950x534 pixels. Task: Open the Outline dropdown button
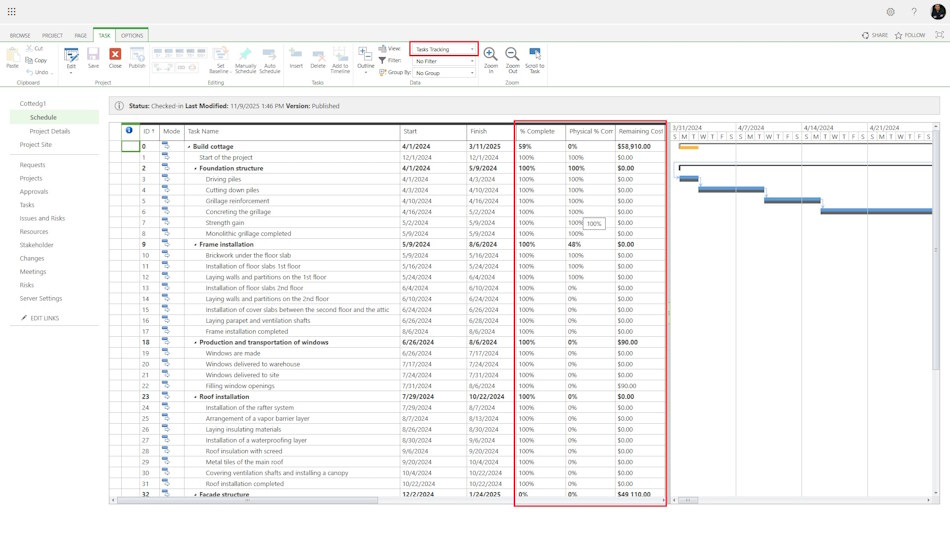(365, 59)
